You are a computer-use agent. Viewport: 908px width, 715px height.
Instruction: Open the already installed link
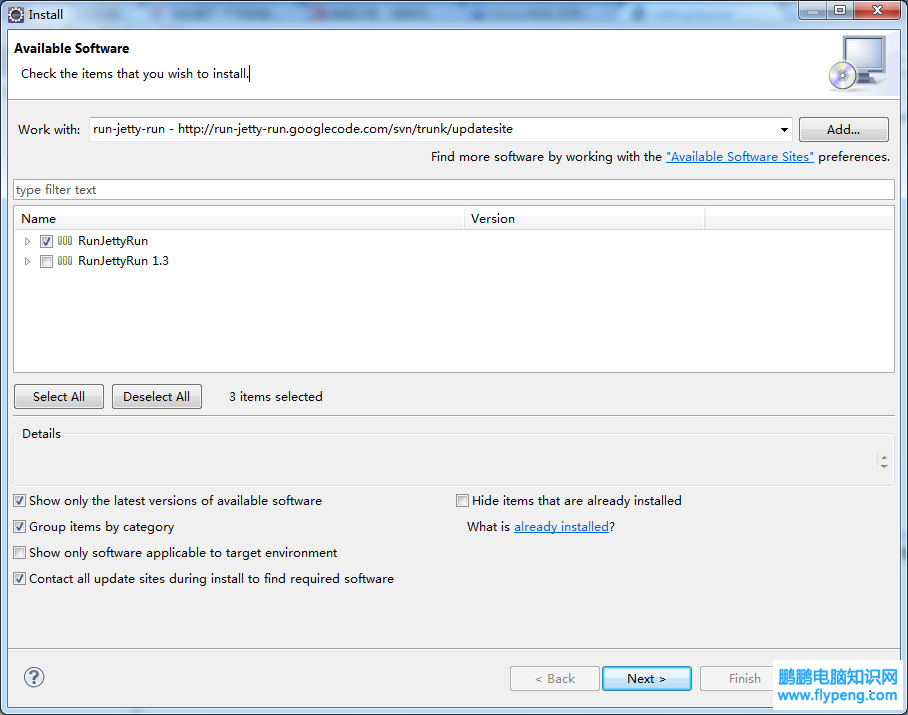[x=561, y=527]
